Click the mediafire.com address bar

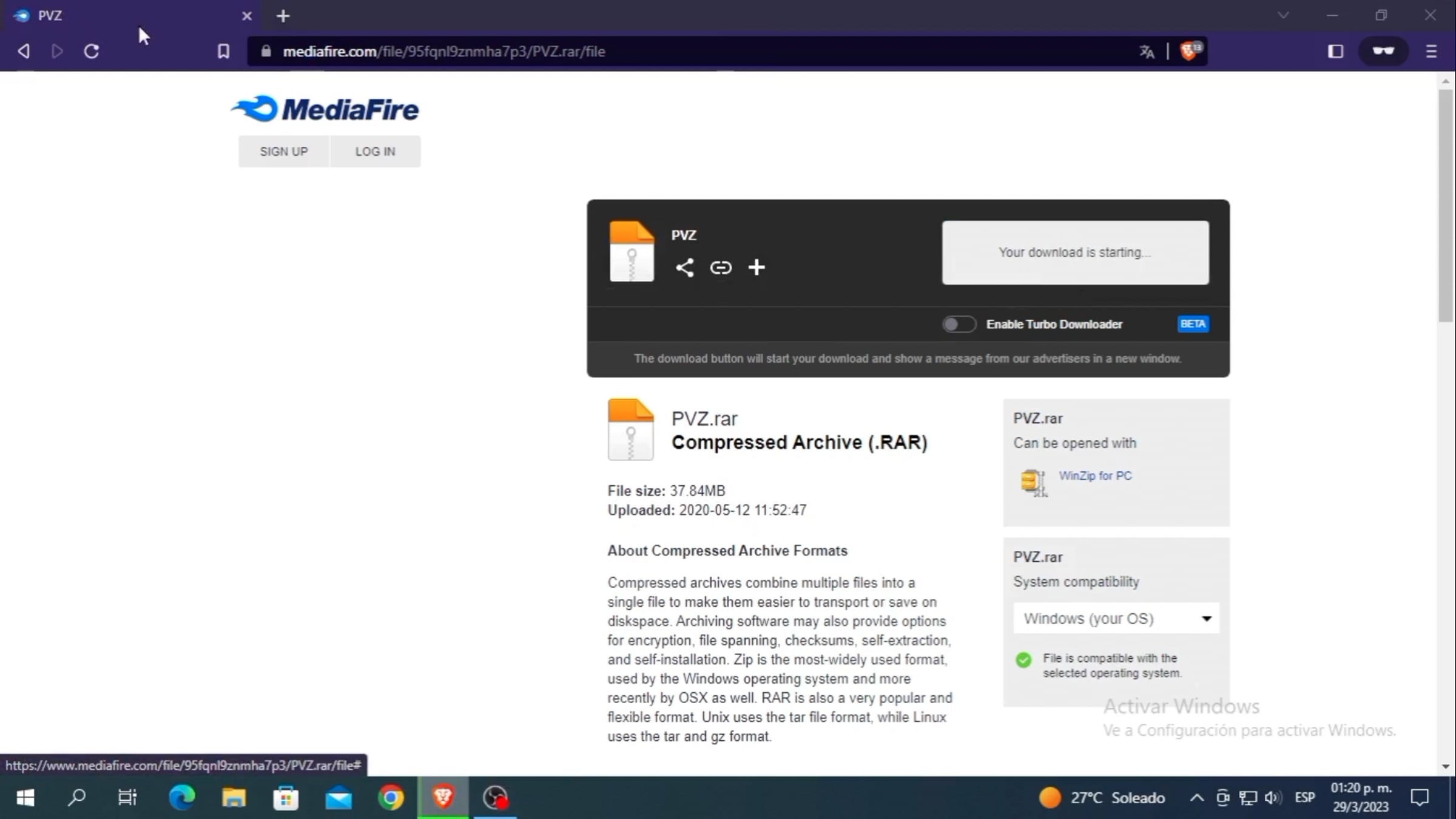point(667,52)
